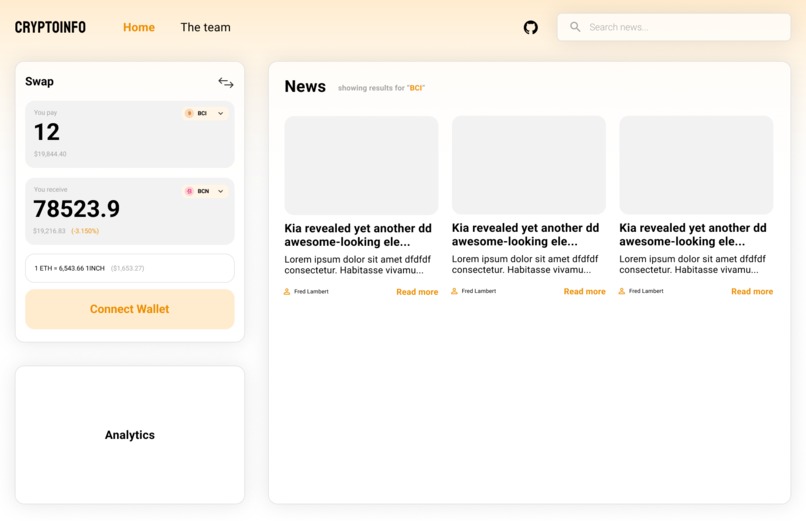Click the BCN coin icon in You receive
Viewport: 806px width, 521px height.
point(189,191)
